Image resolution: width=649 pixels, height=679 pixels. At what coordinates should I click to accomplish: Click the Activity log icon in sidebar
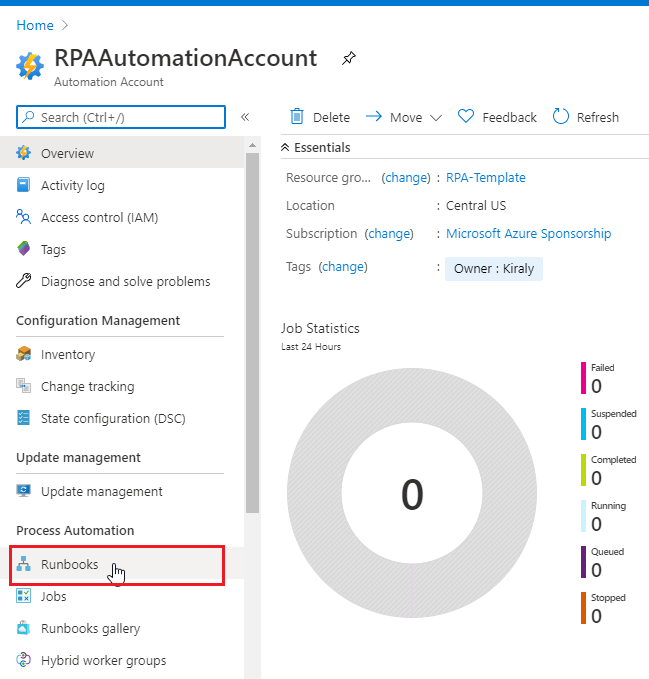click(25, 186)
